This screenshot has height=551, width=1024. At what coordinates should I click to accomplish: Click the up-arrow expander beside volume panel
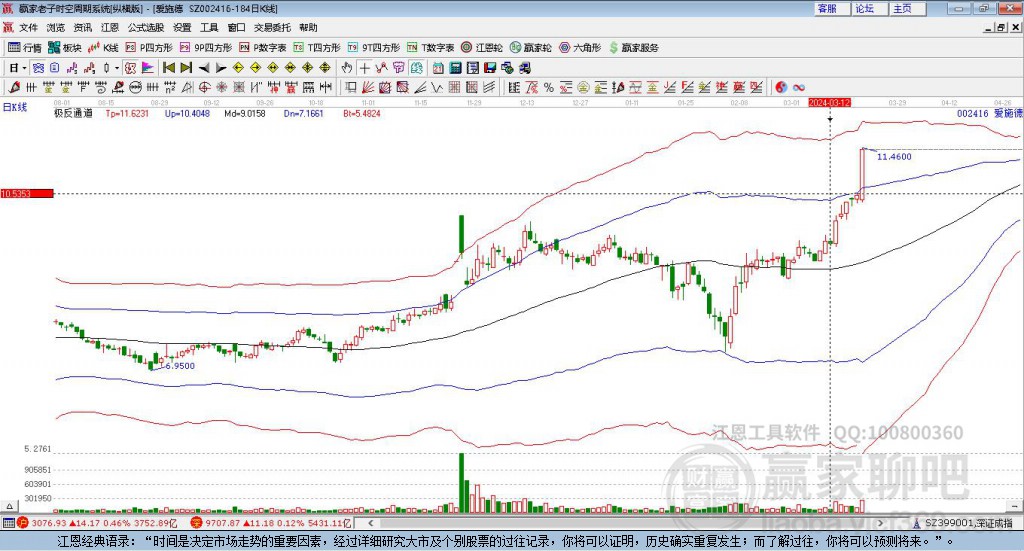click(9, 506)
